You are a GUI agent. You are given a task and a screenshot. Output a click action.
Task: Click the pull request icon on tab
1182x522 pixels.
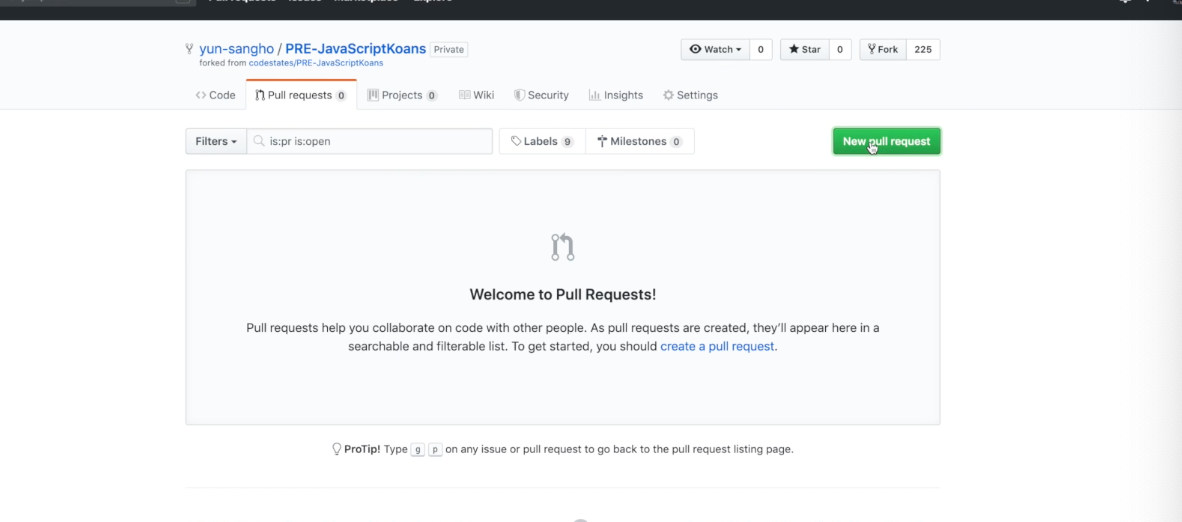coord(260,95)
